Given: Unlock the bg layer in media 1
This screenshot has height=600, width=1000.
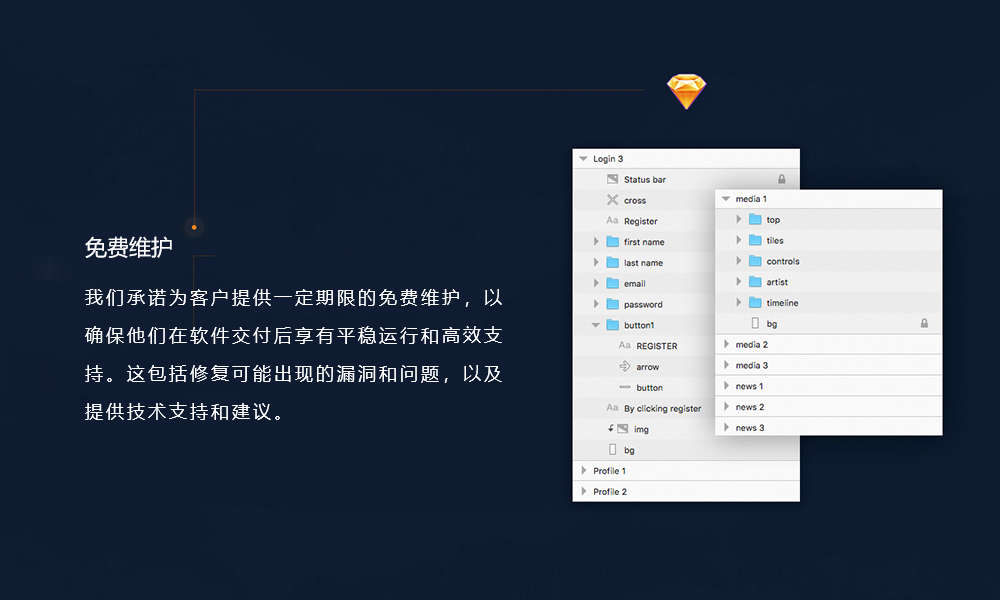Looking at the screenshot, I should pos(924,324).
